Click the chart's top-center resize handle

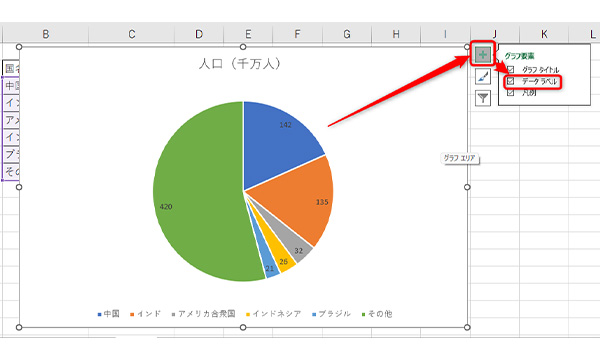point(243,47)
